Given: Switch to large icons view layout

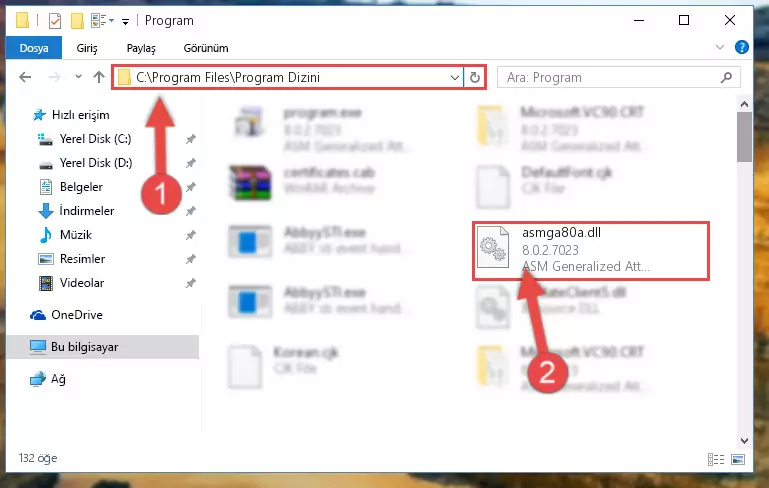Looking at the screenshot, I should pyautogui.click(x=738, y=459).
